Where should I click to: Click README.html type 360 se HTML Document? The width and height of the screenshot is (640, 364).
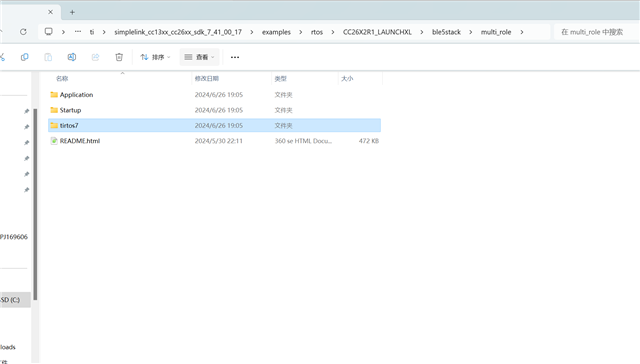(303, 141)
